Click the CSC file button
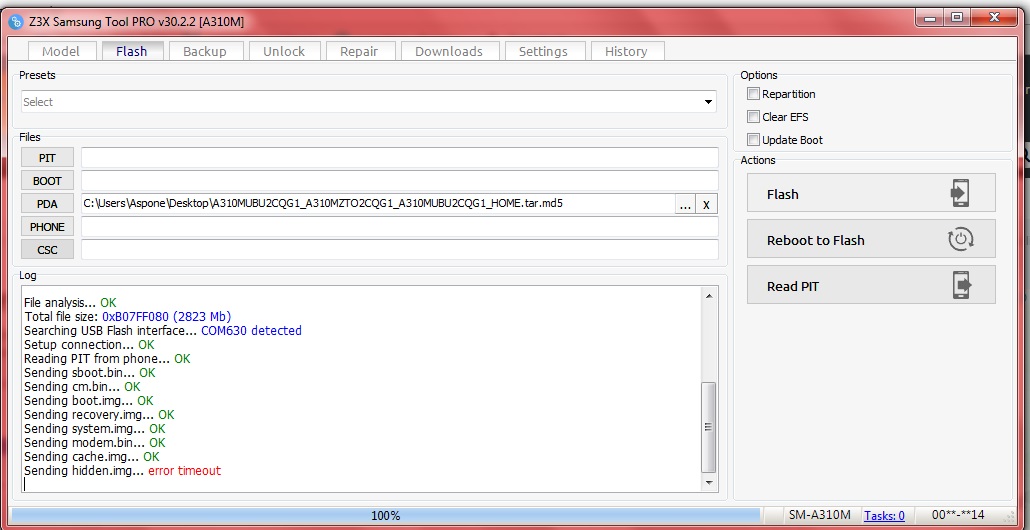 pos(47,250)
